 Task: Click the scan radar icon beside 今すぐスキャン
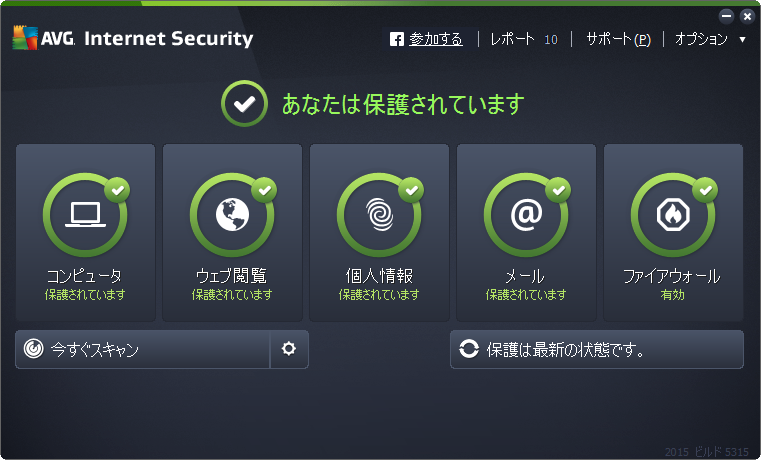33,349
